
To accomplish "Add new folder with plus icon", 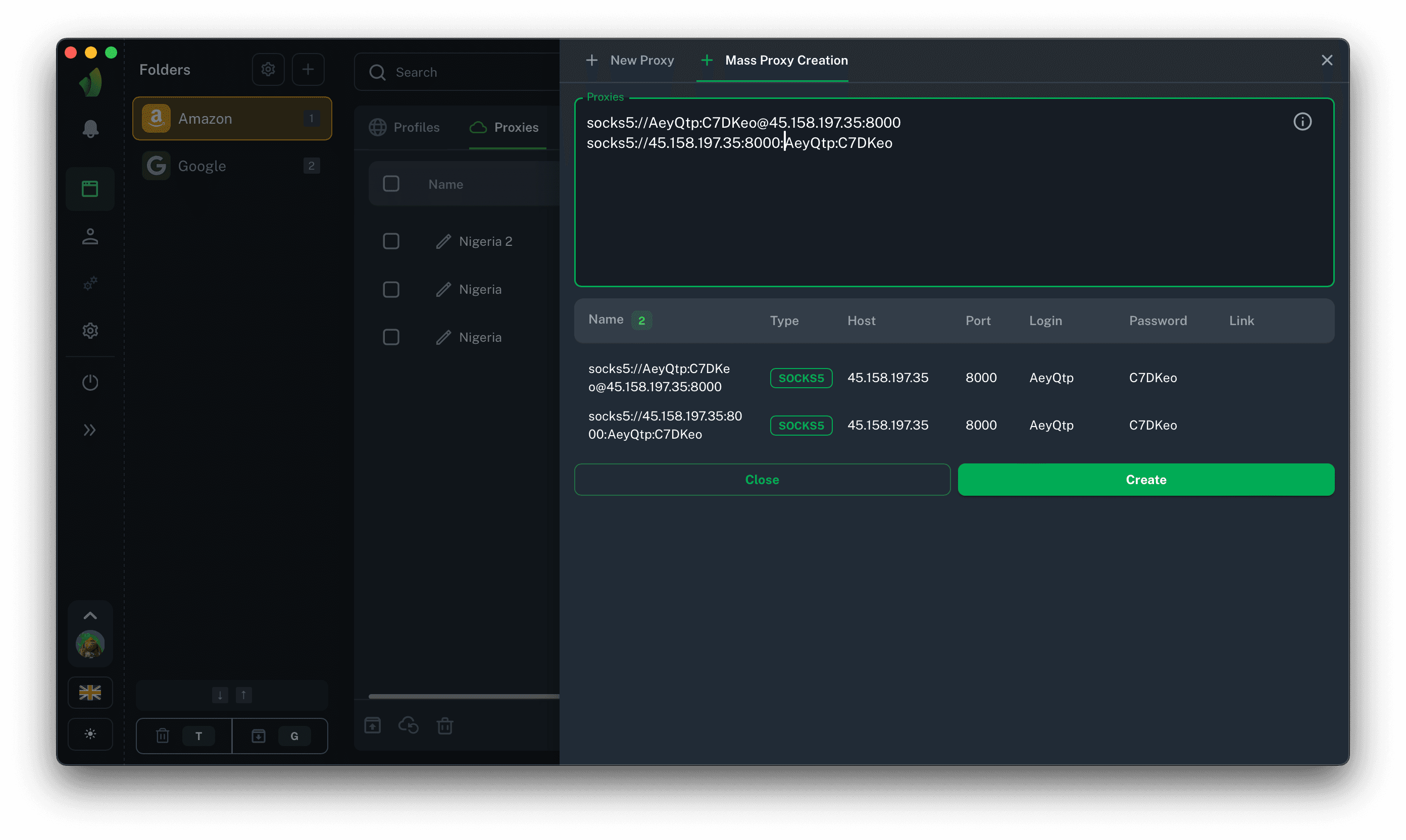I will 308,70.
